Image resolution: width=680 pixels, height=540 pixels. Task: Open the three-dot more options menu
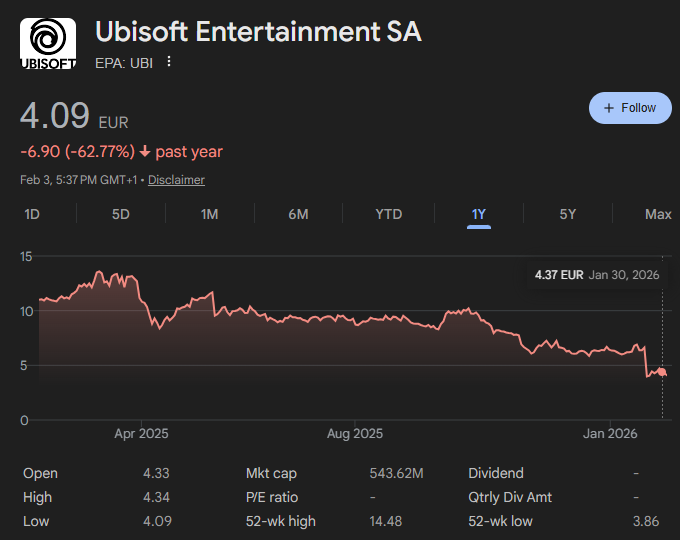coord(169,62)
